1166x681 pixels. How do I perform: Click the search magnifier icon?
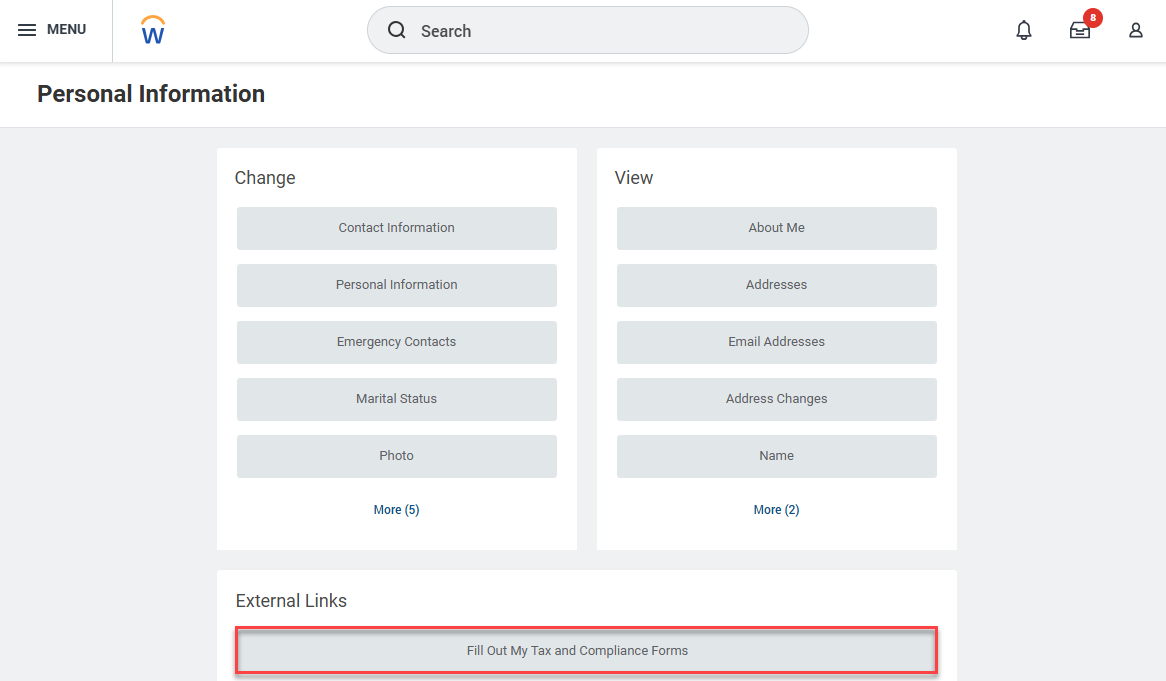click(396, 30)
